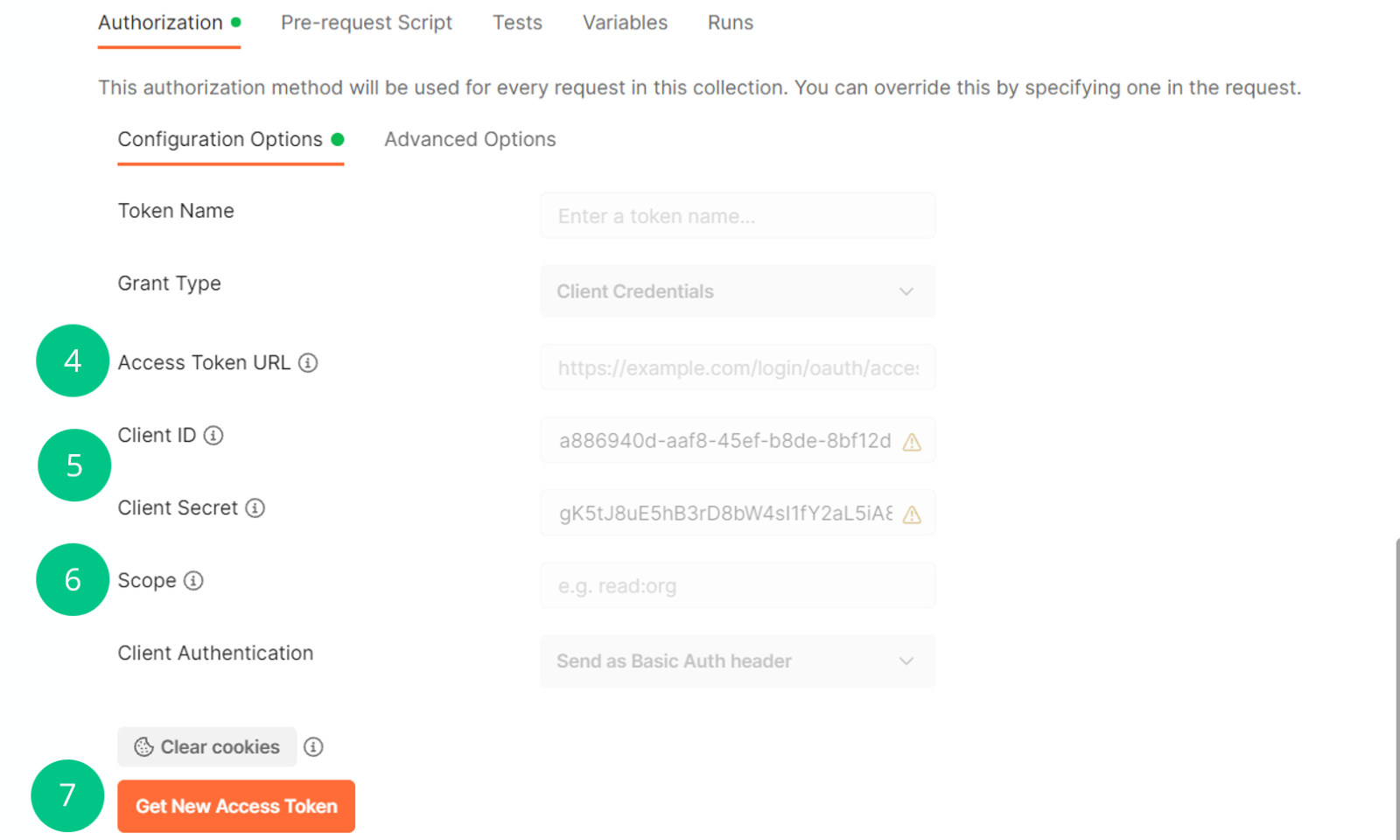Click the Clear cookies button
The image size is (1400, 840).
tap(207, 746)
